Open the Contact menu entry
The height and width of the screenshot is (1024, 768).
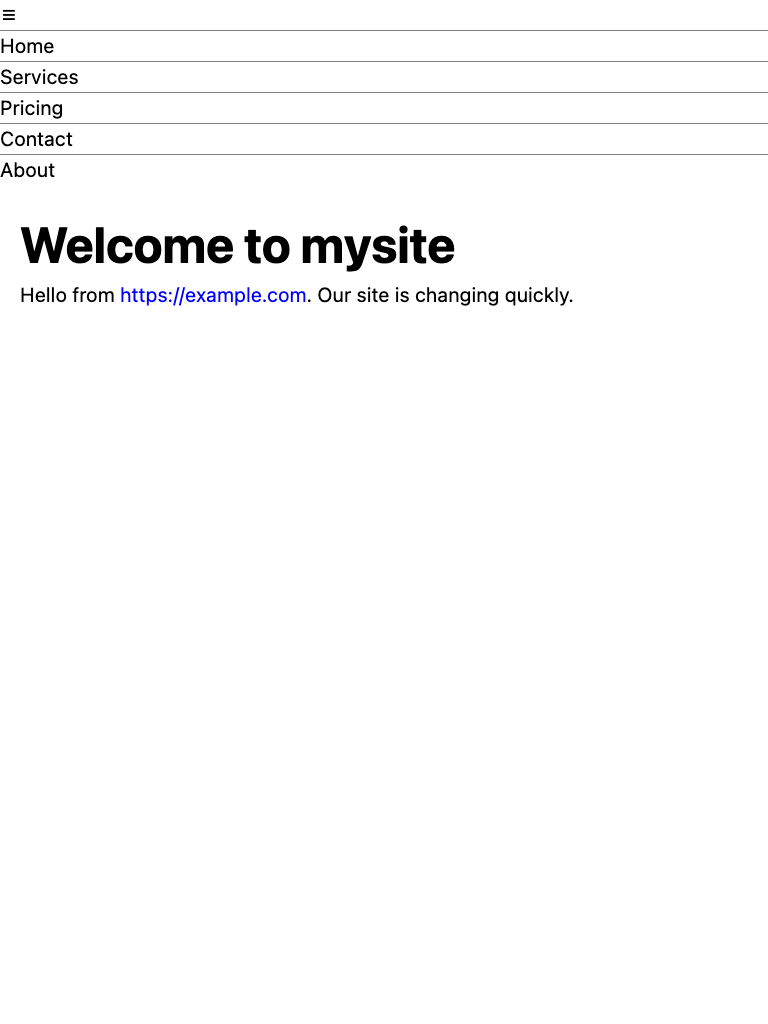36,139
